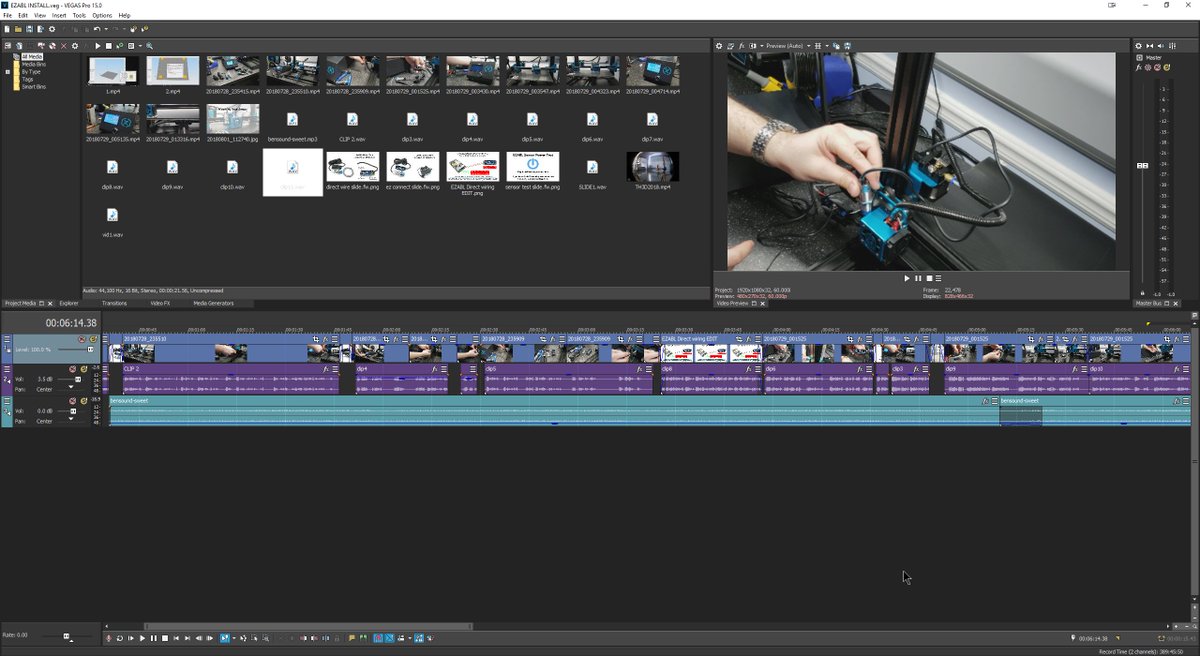Switch to the Transitions tab
The height and width of the screenshot is (656, 1200).
114,303
